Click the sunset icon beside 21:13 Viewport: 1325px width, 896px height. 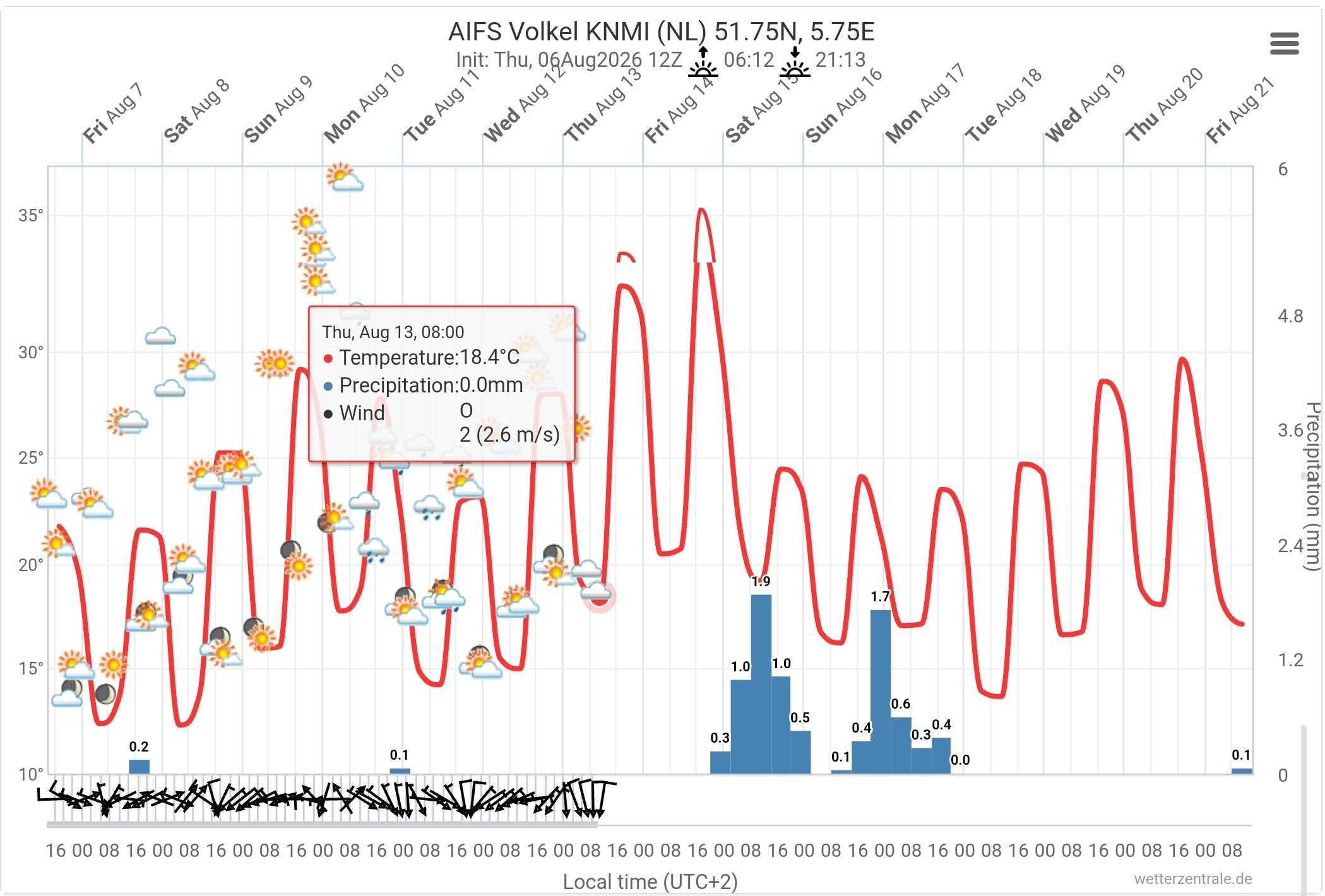coord(795,61)
